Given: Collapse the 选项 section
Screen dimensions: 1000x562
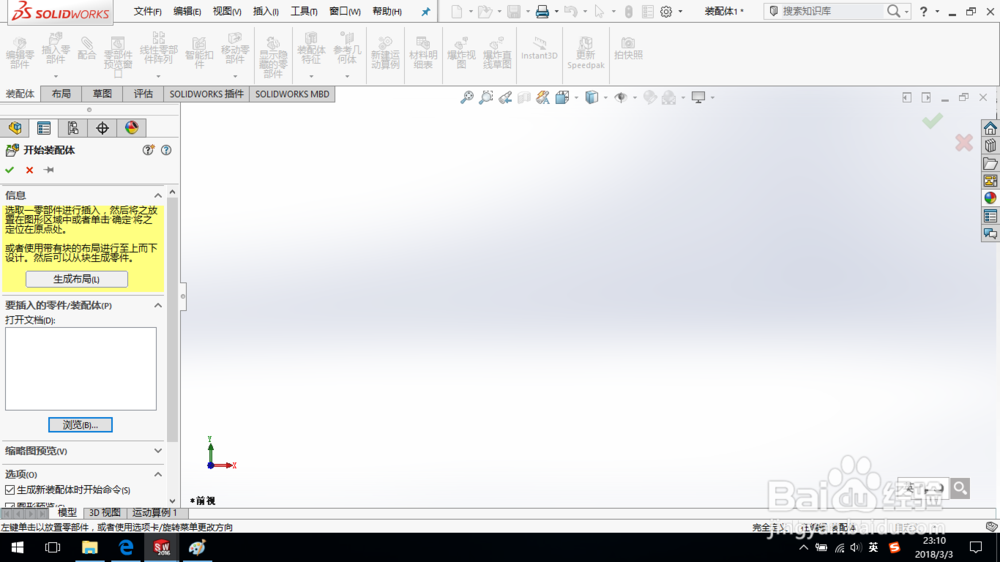Looking at the screenshot, I should coord(158,474).
